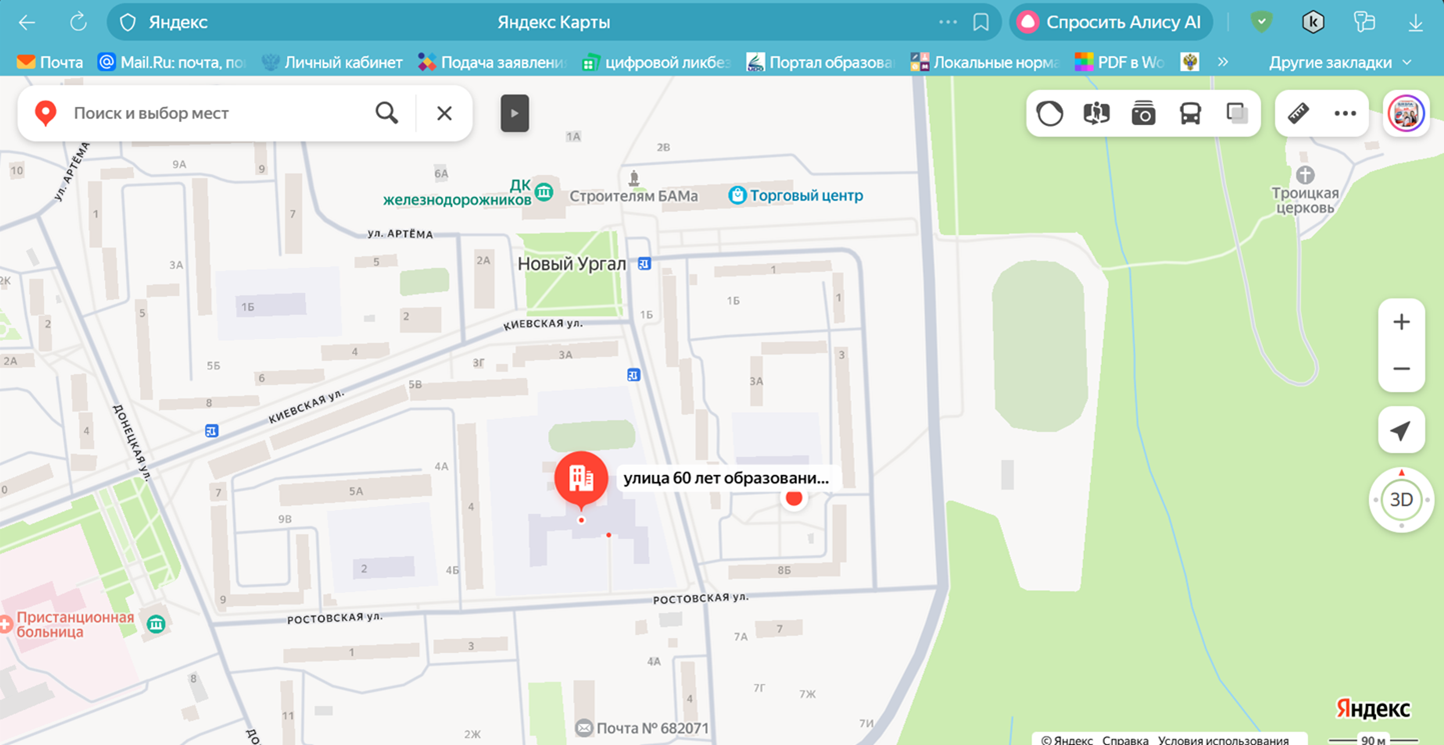Zoom out with the minus button
The width and height of the screenshot is (1444, 745).
(1401, 369)
